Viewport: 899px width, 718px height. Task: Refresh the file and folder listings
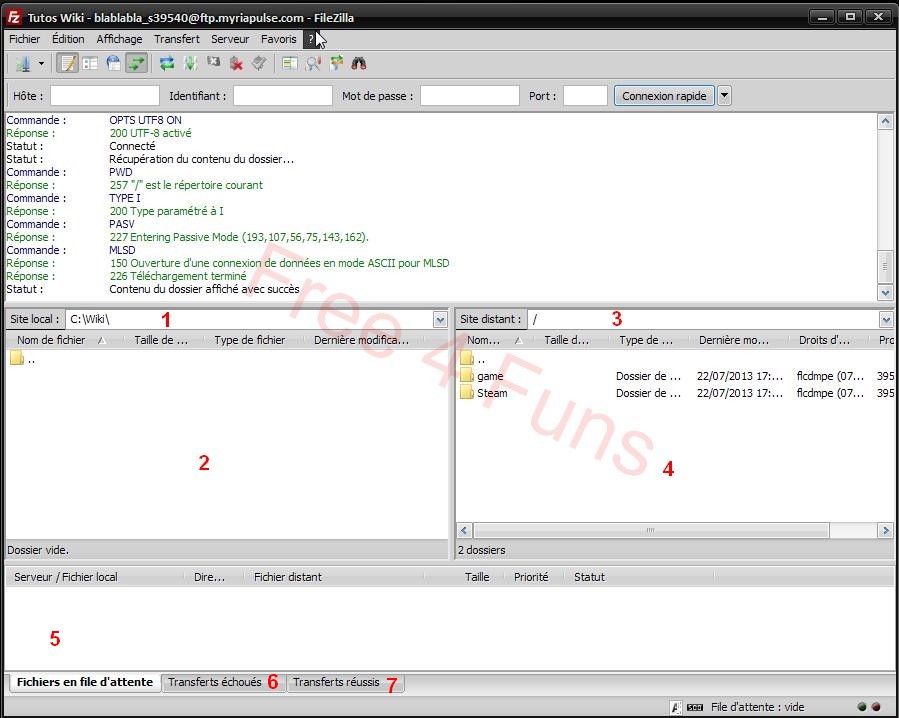[x=165, y=63]
